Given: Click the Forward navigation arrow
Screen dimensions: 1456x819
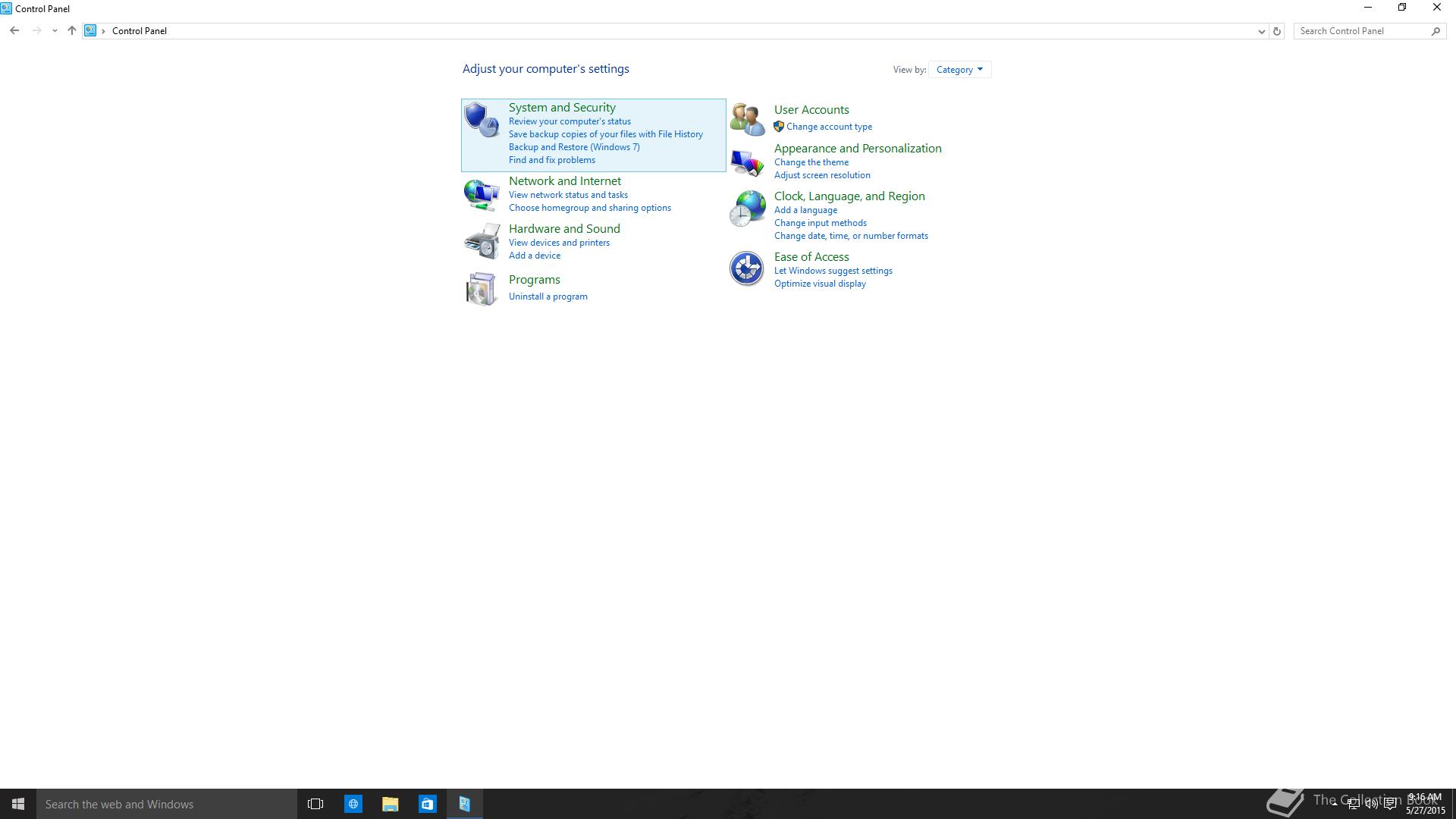Looking at the screenshot, I should click(x=36, y=31).
